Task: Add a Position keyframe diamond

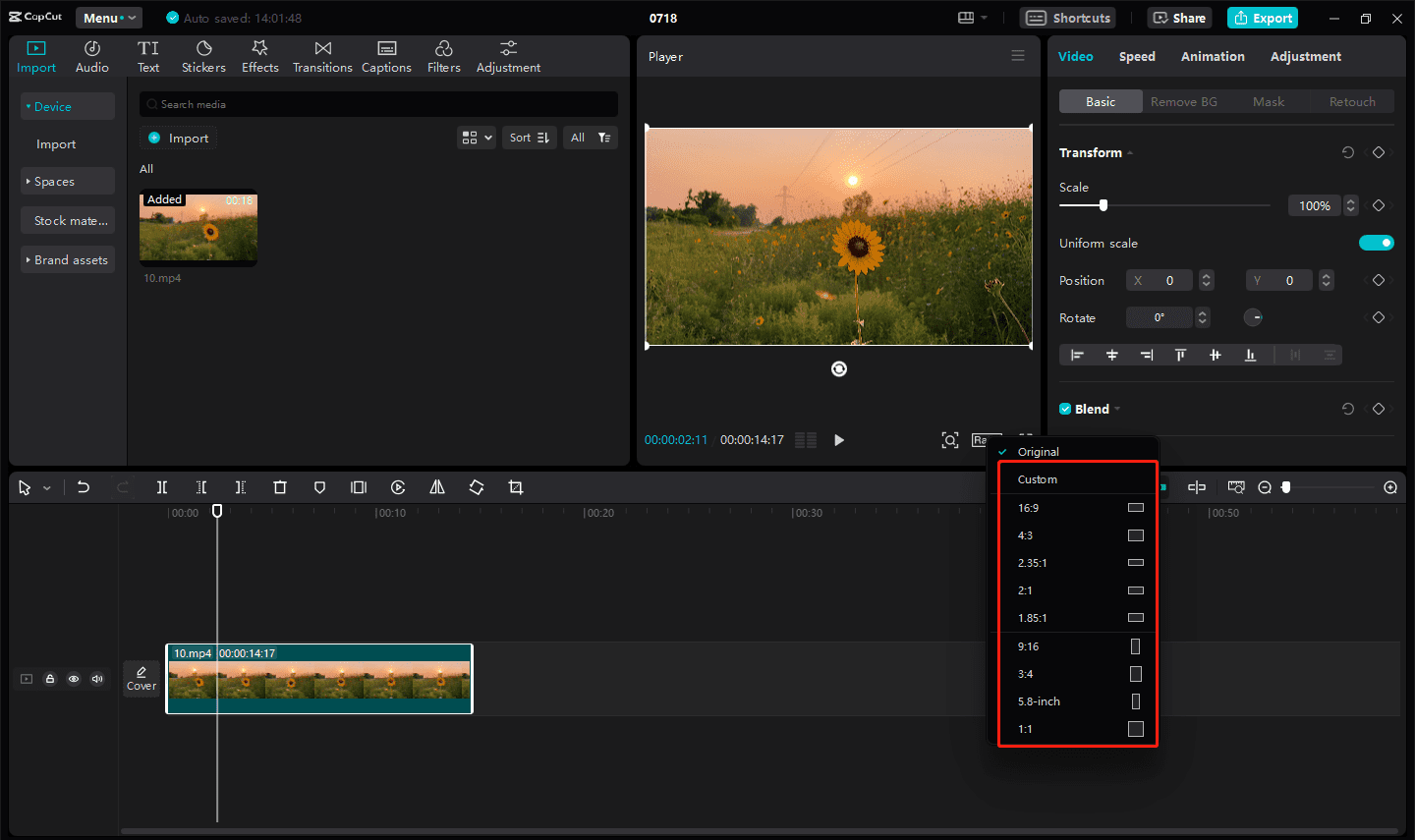Action: (1379, 280)
